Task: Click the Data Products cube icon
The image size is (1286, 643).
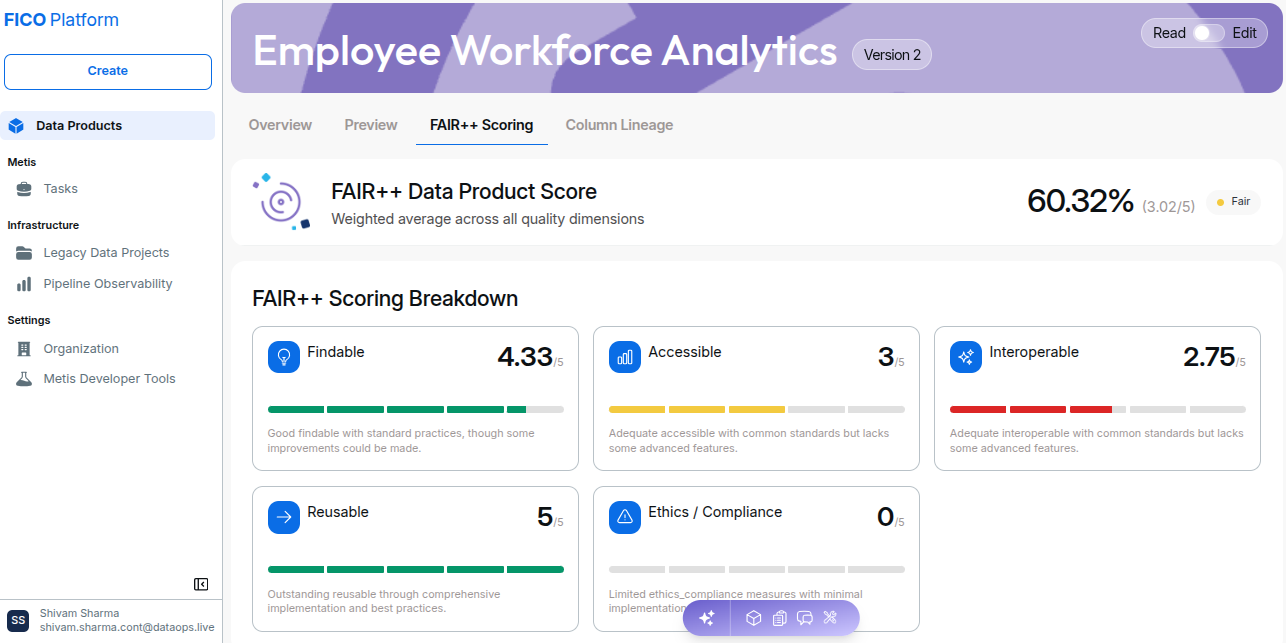Action: pyautogui.click(x=16, y=126)
